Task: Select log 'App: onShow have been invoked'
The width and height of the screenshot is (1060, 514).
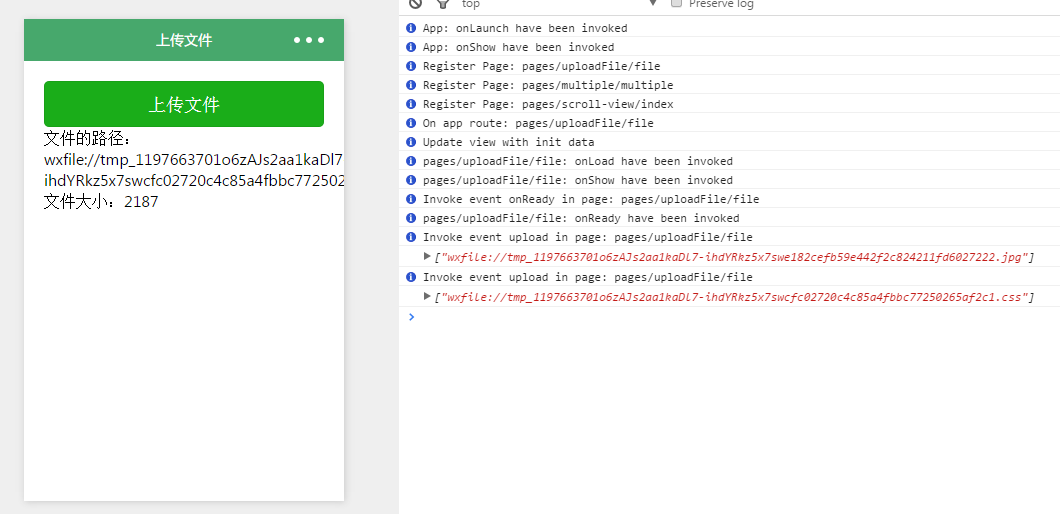Action: pyautogui.click(x=519, y=47)
